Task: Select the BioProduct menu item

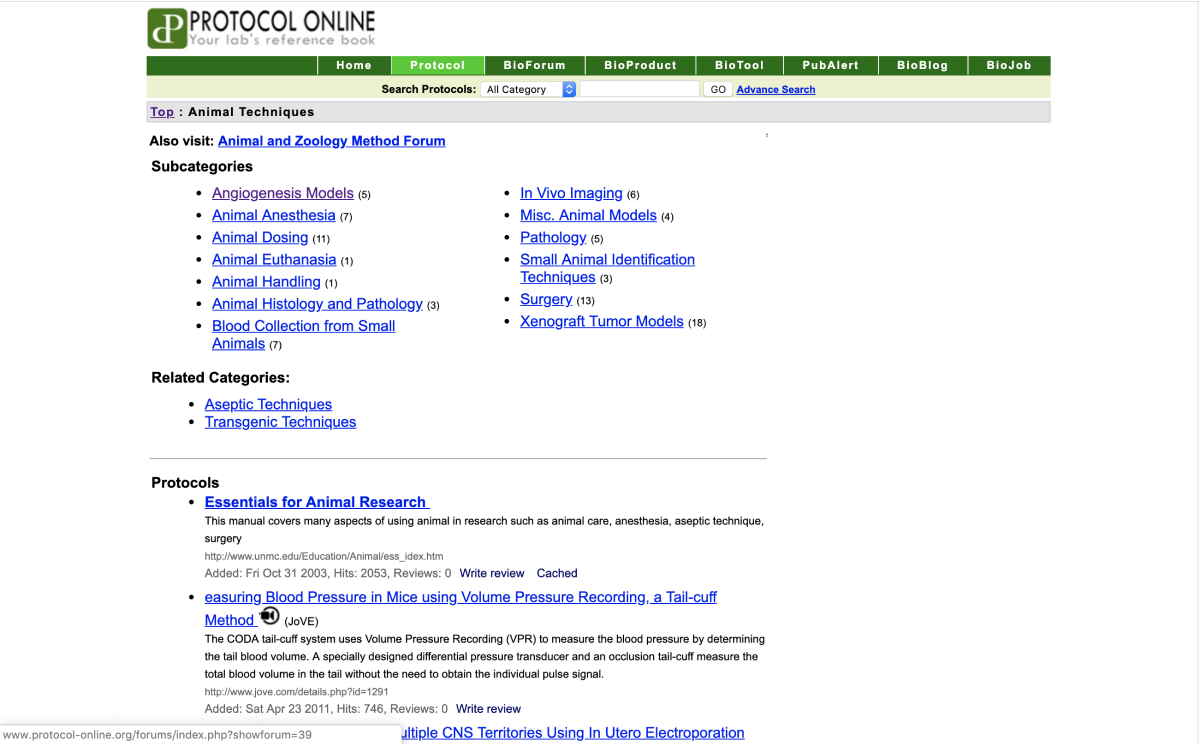Action: (x=640, y=65)
